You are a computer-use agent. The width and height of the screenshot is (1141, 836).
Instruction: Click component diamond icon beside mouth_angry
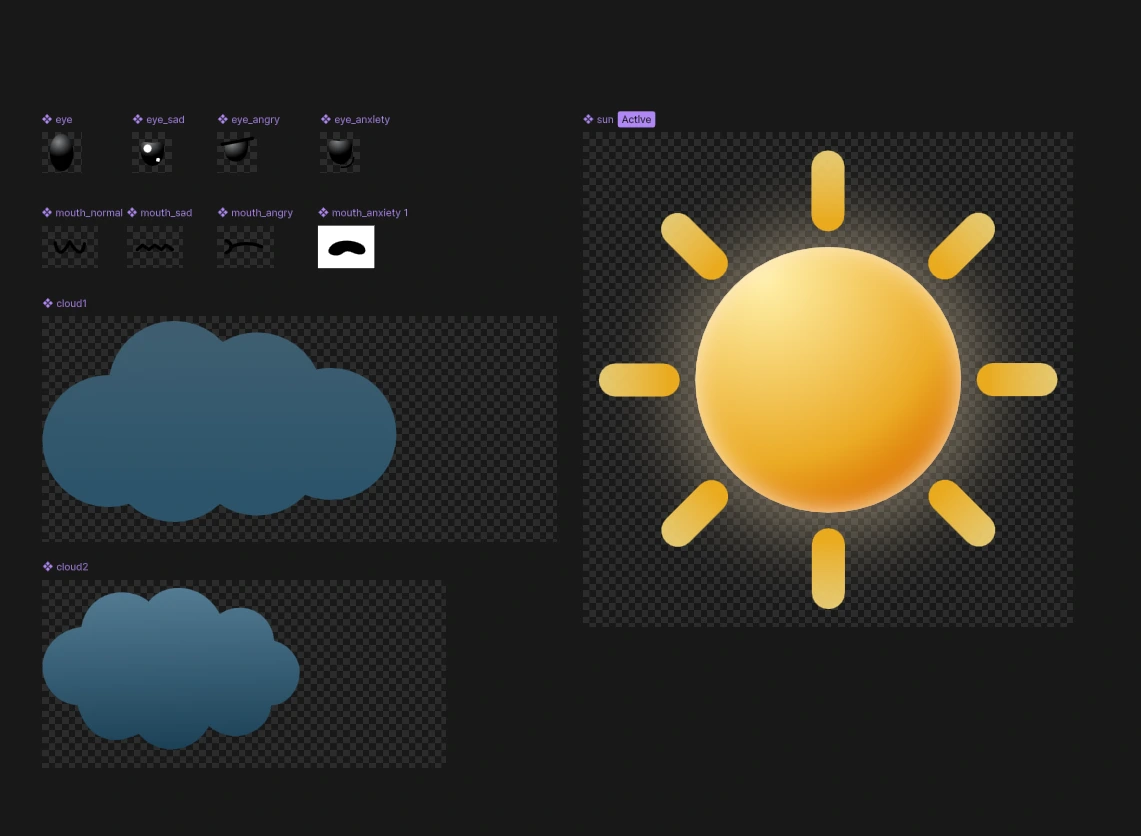pos(223,212)
